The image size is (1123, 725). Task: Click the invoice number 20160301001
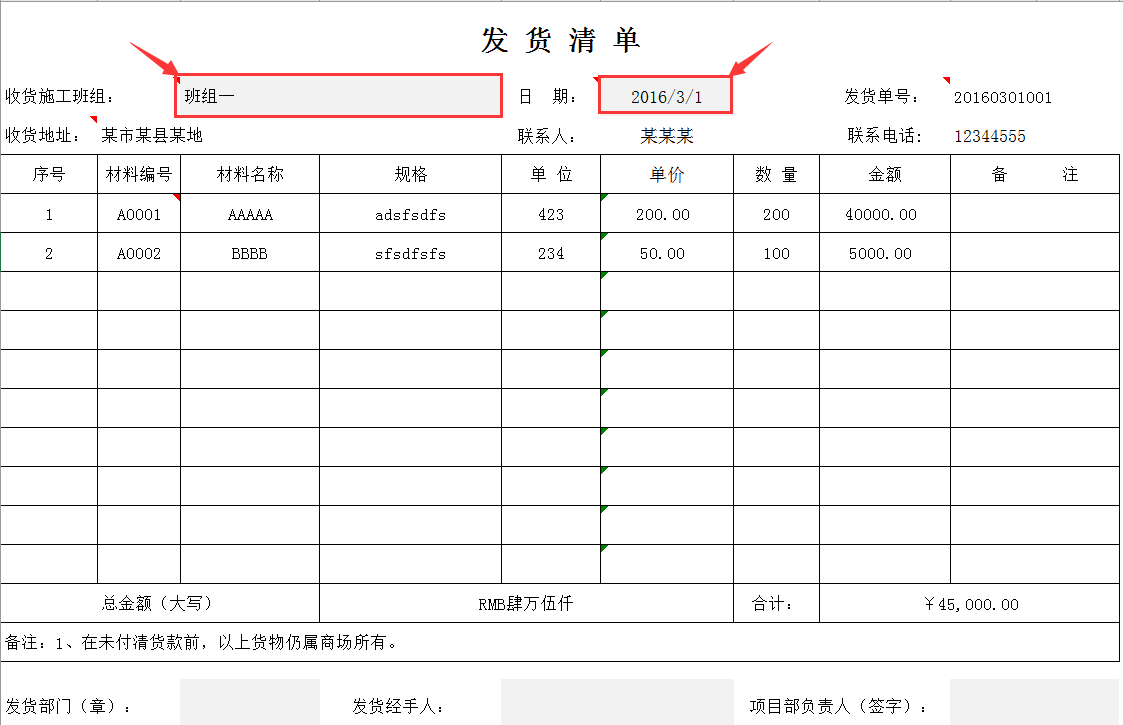1003,97
